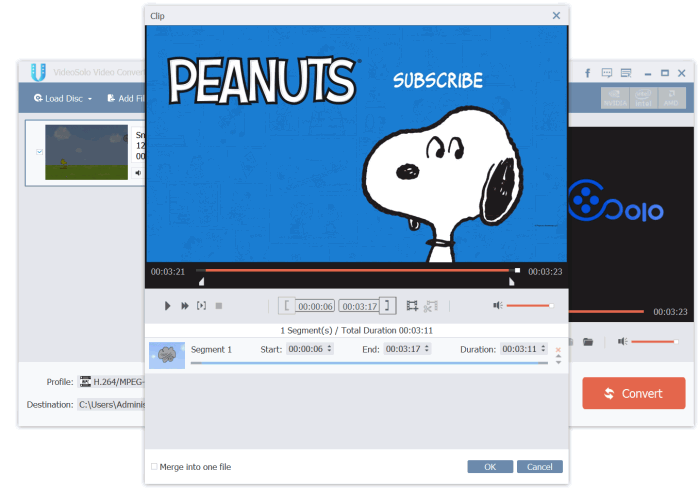Click the left trim marker on timeline
This screenshot has width=700, height=488.
tap(201, 281)
